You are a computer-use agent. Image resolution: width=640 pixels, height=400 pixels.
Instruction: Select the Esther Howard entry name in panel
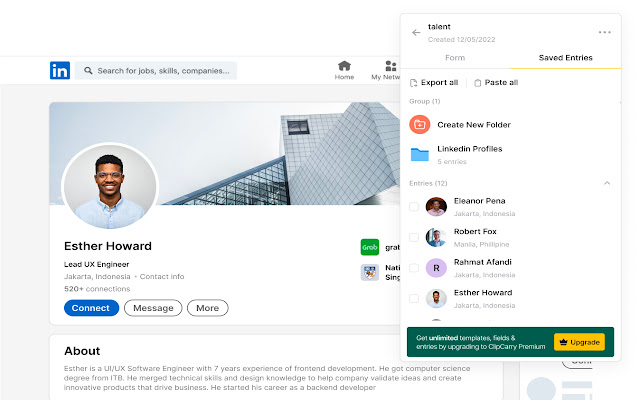click(483, 293)
